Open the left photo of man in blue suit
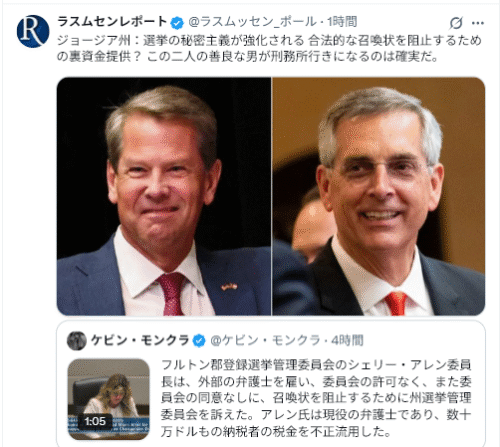 pyautogui.click(x=164, y=196)
